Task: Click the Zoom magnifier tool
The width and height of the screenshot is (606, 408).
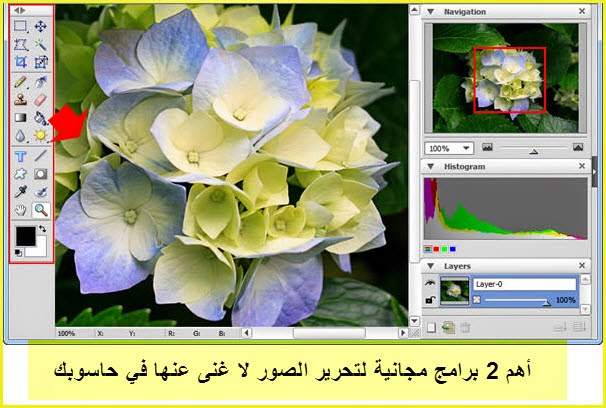Action: click(x=41, y=209)
